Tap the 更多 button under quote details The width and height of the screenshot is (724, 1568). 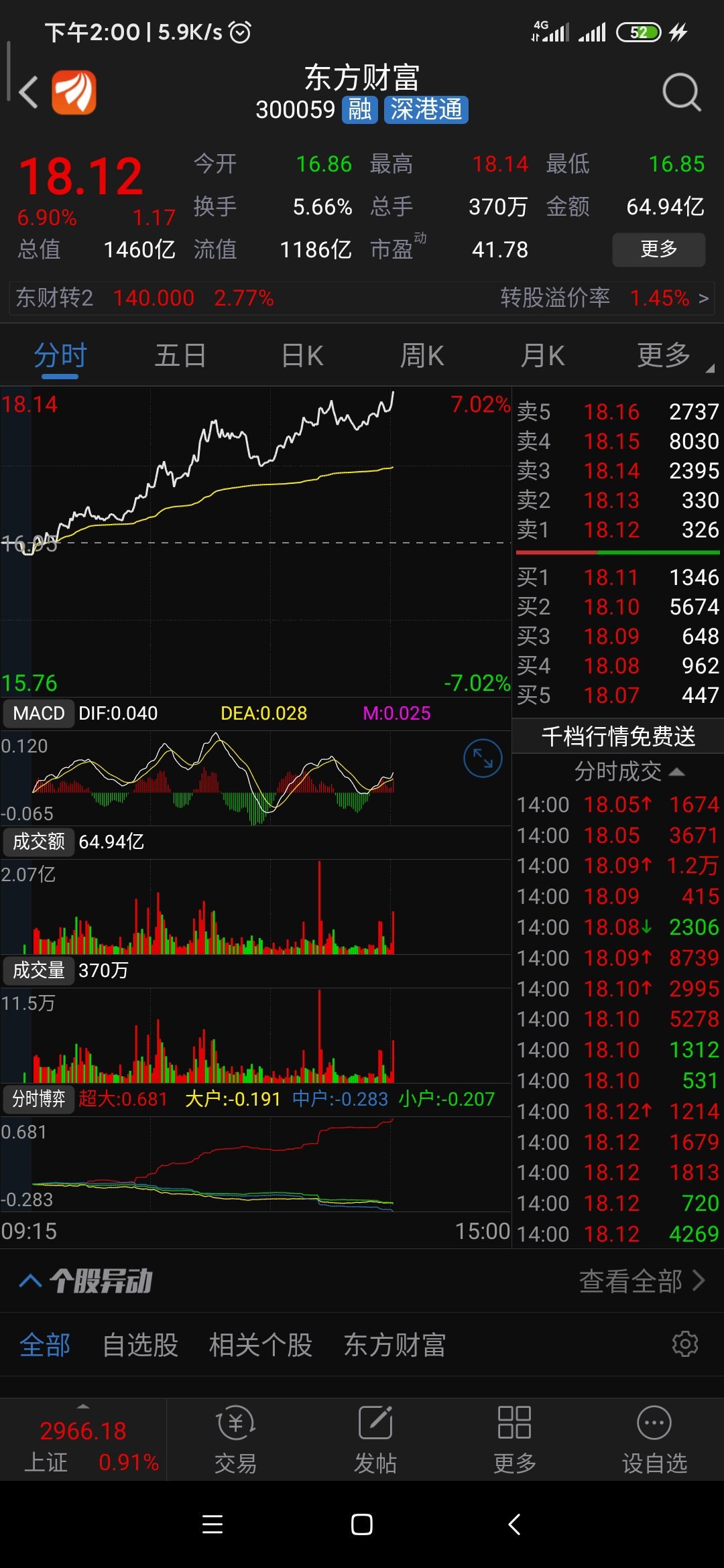(658, 249)
